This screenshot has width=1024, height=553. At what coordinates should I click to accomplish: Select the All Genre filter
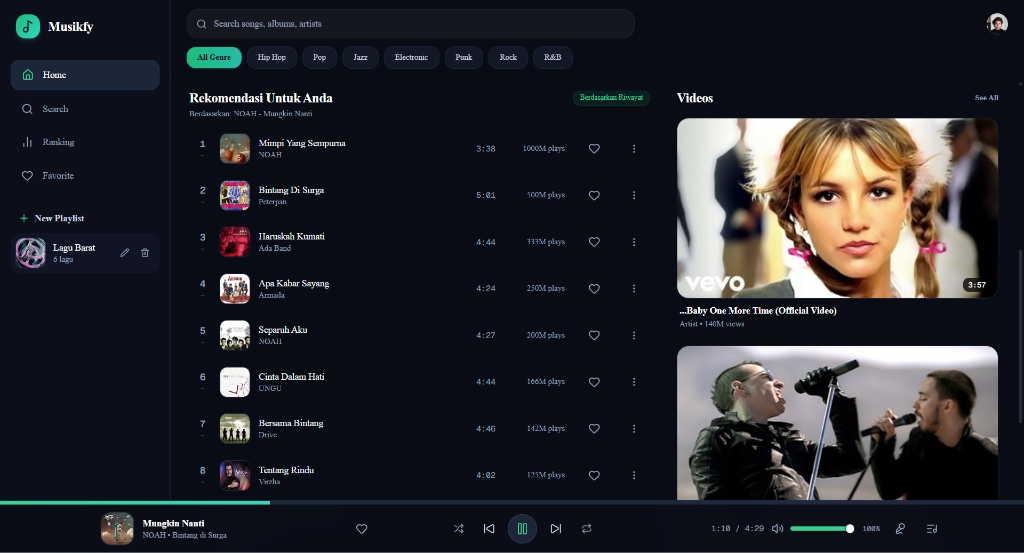(x=214, y=57)
